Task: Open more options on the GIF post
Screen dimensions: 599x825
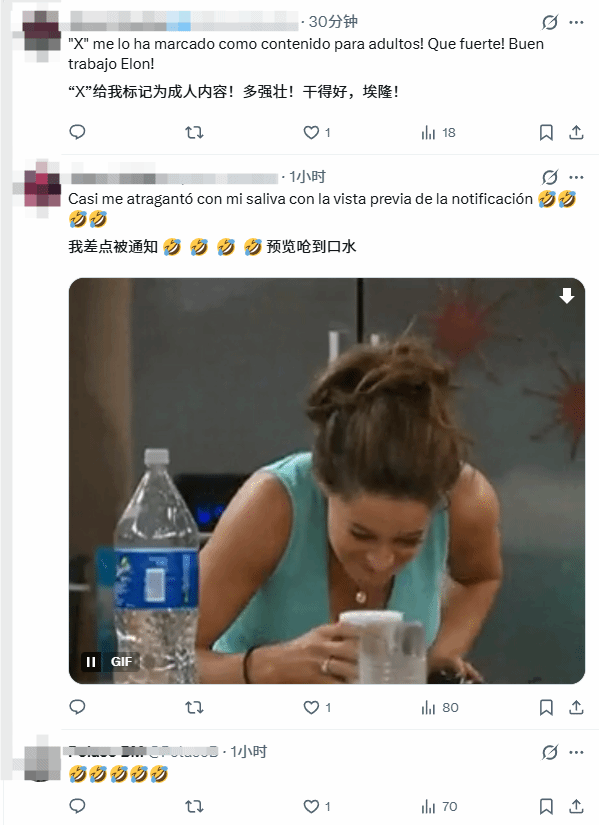Action: (x=576, y=177)
